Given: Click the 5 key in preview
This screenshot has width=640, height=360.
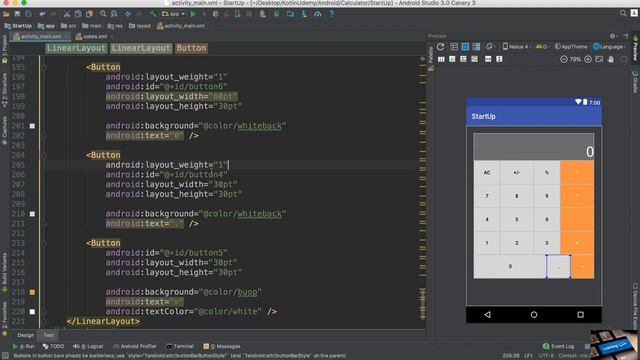Looking at the screenshot, I should (517, 220).
